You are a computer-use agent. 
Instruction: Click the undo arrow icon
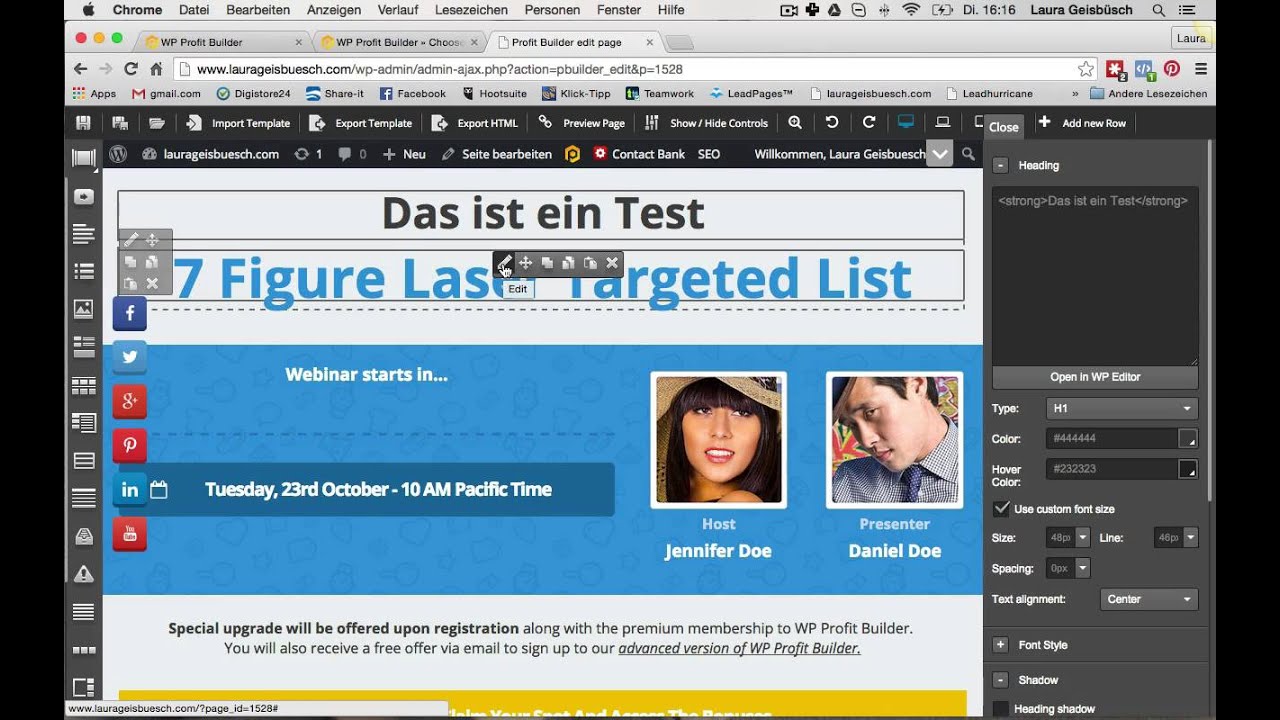832,122
